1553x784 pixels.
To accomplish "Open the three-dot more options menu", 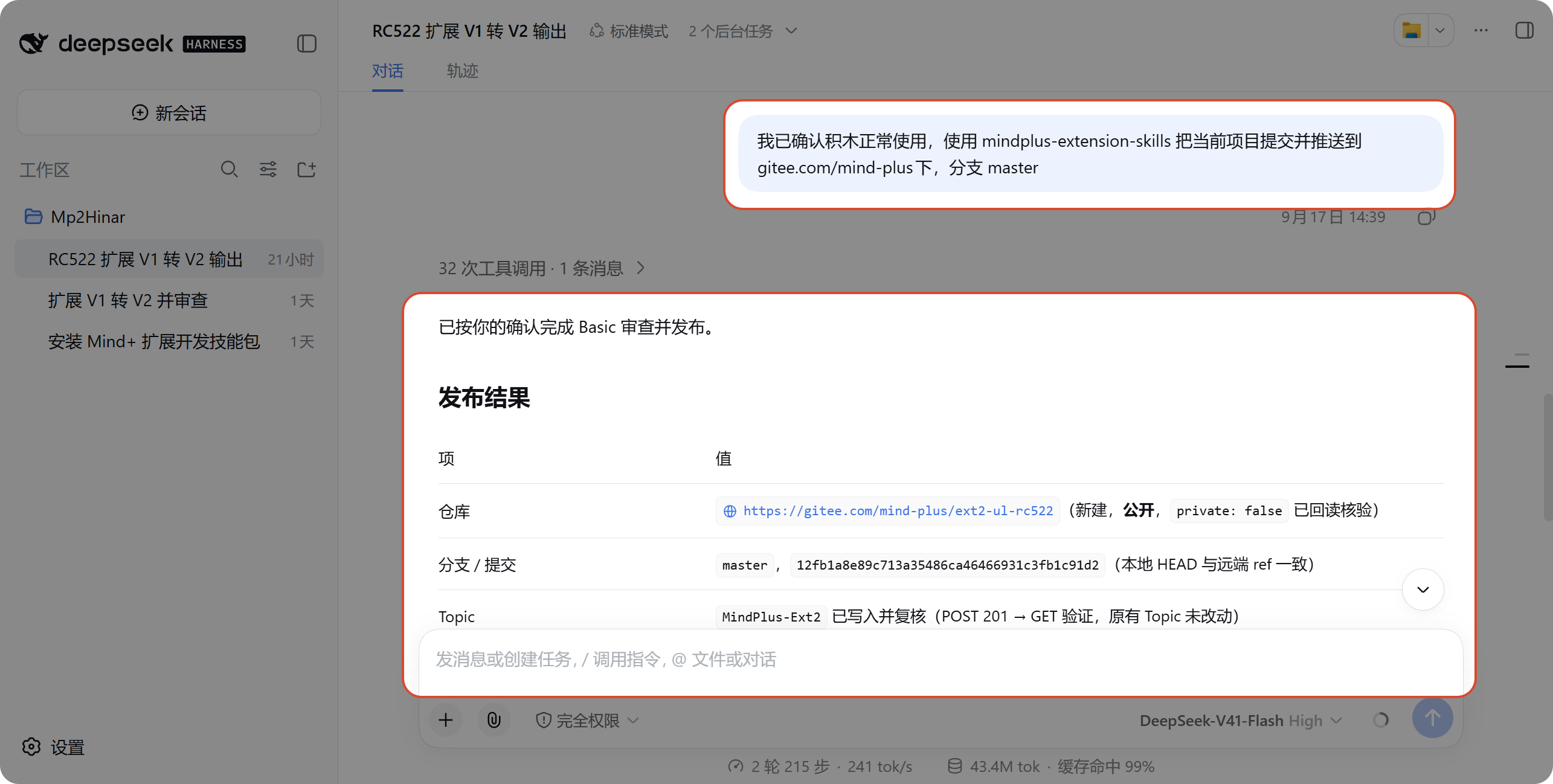I will coord(1481,30).
